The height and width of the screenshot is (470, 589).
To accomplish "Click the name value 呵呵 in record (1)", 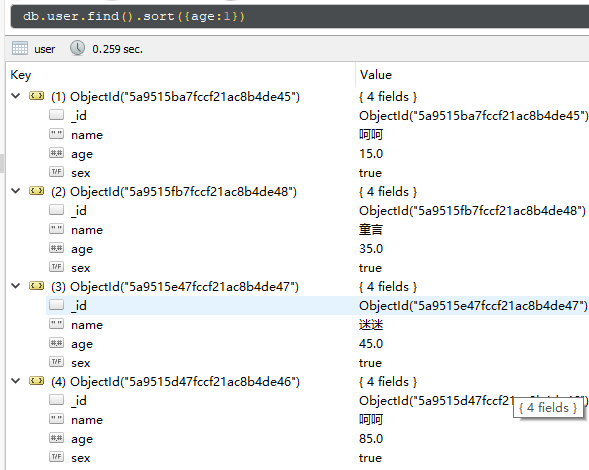I will pyautogui.click(x=371, y=135).
